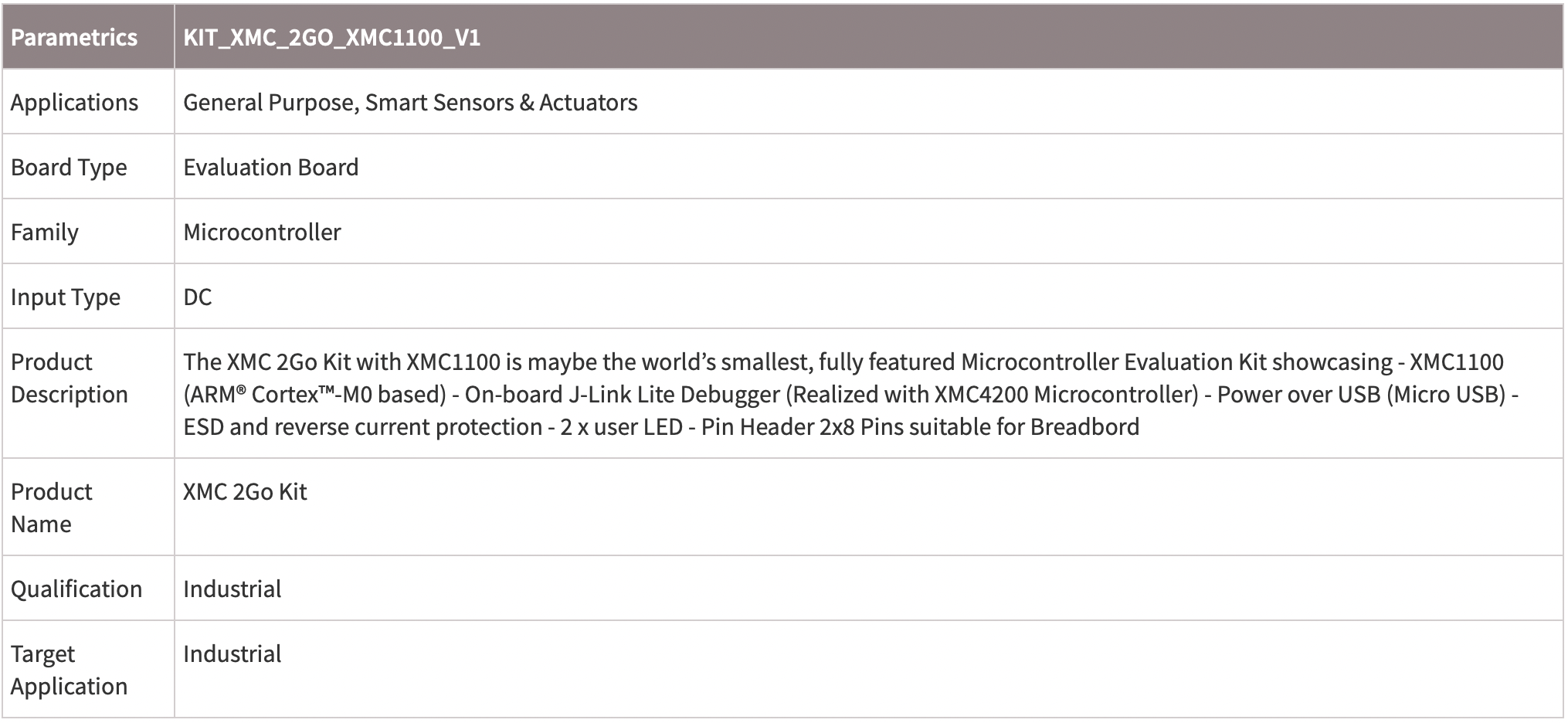Click the General Purpose, Smart Sensors & Actuators value

[x=410, y=102]
